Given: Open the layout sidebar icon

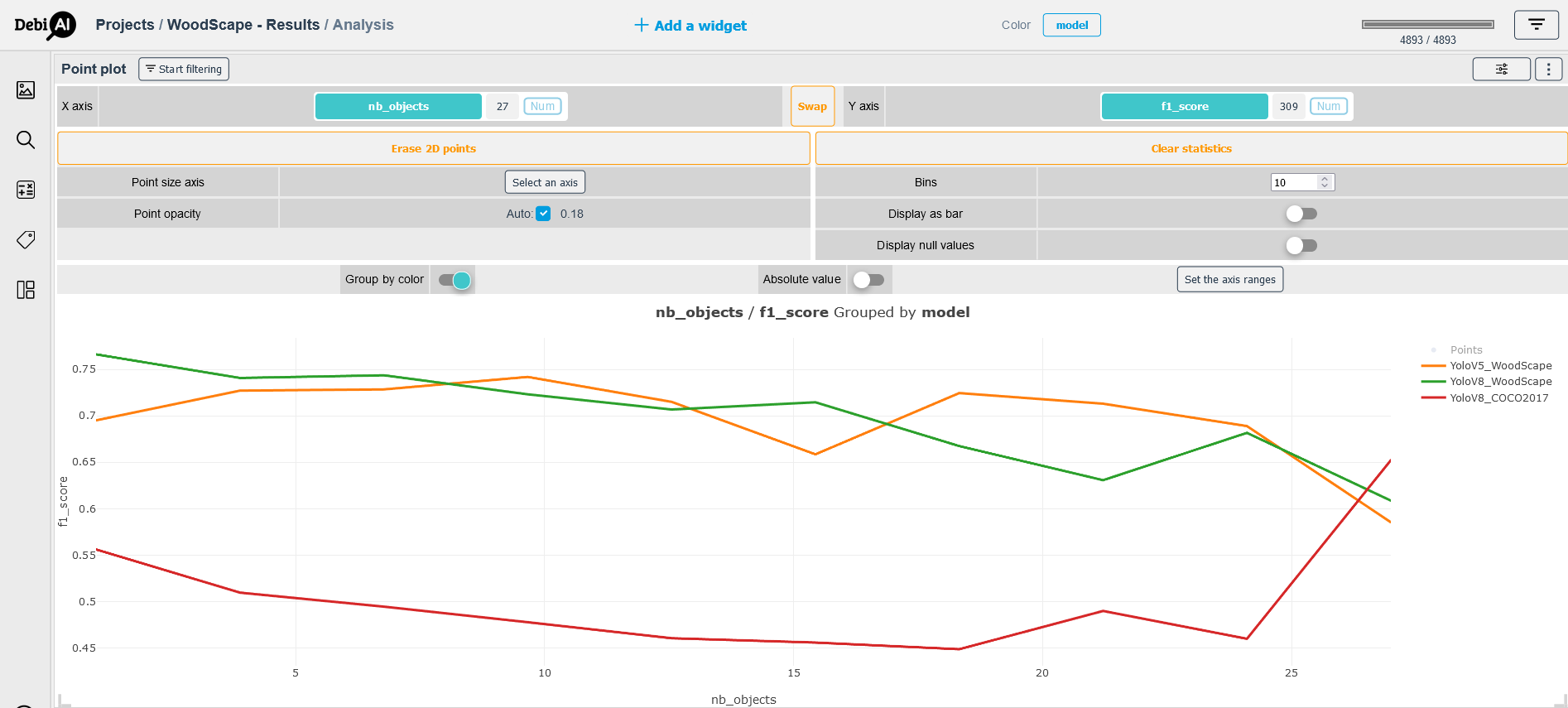Looking at the screenshot, I should coord(26,289).
